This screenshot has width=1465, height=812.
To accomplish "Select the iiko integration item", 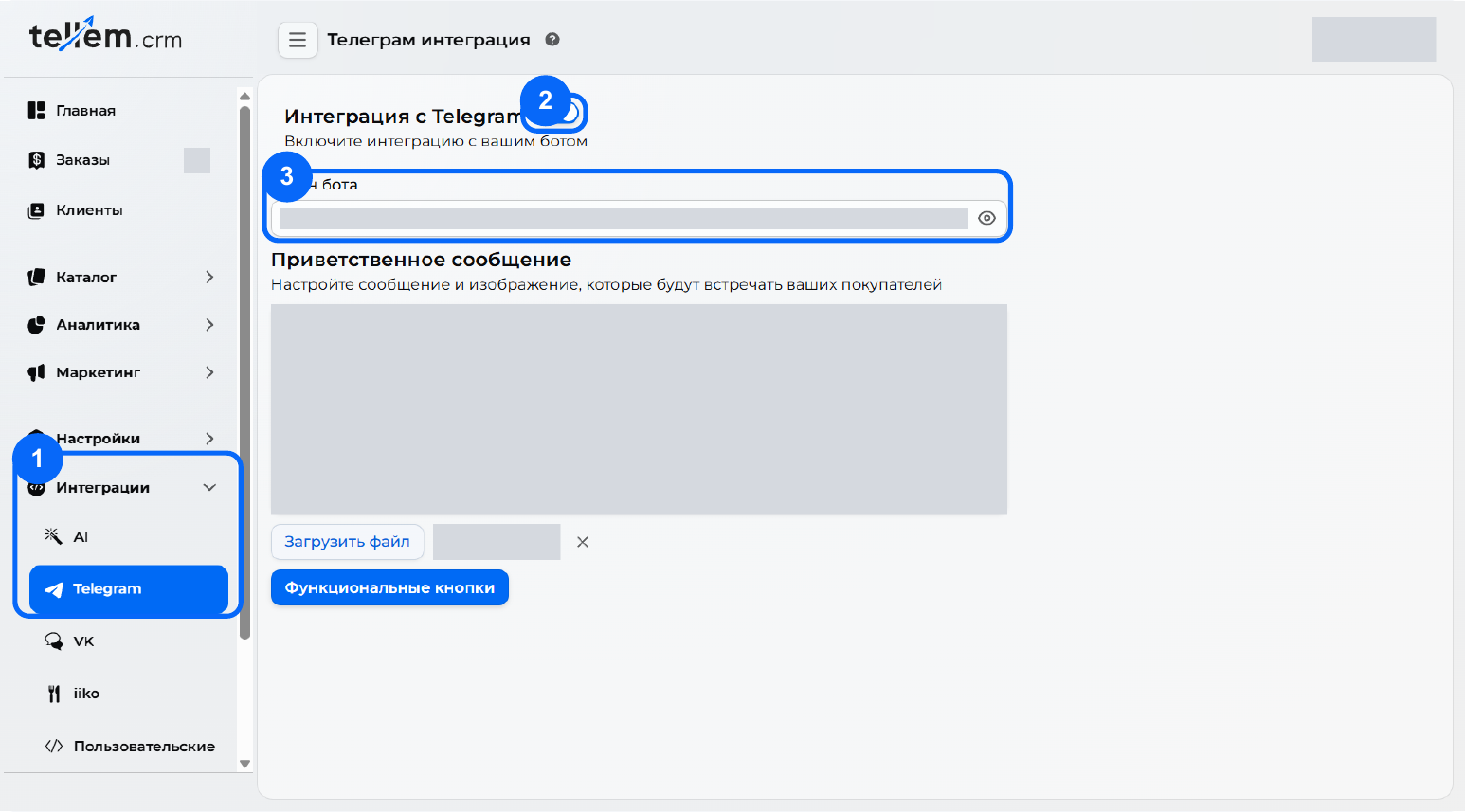I will pyautogui.click(x=129, y=694).
